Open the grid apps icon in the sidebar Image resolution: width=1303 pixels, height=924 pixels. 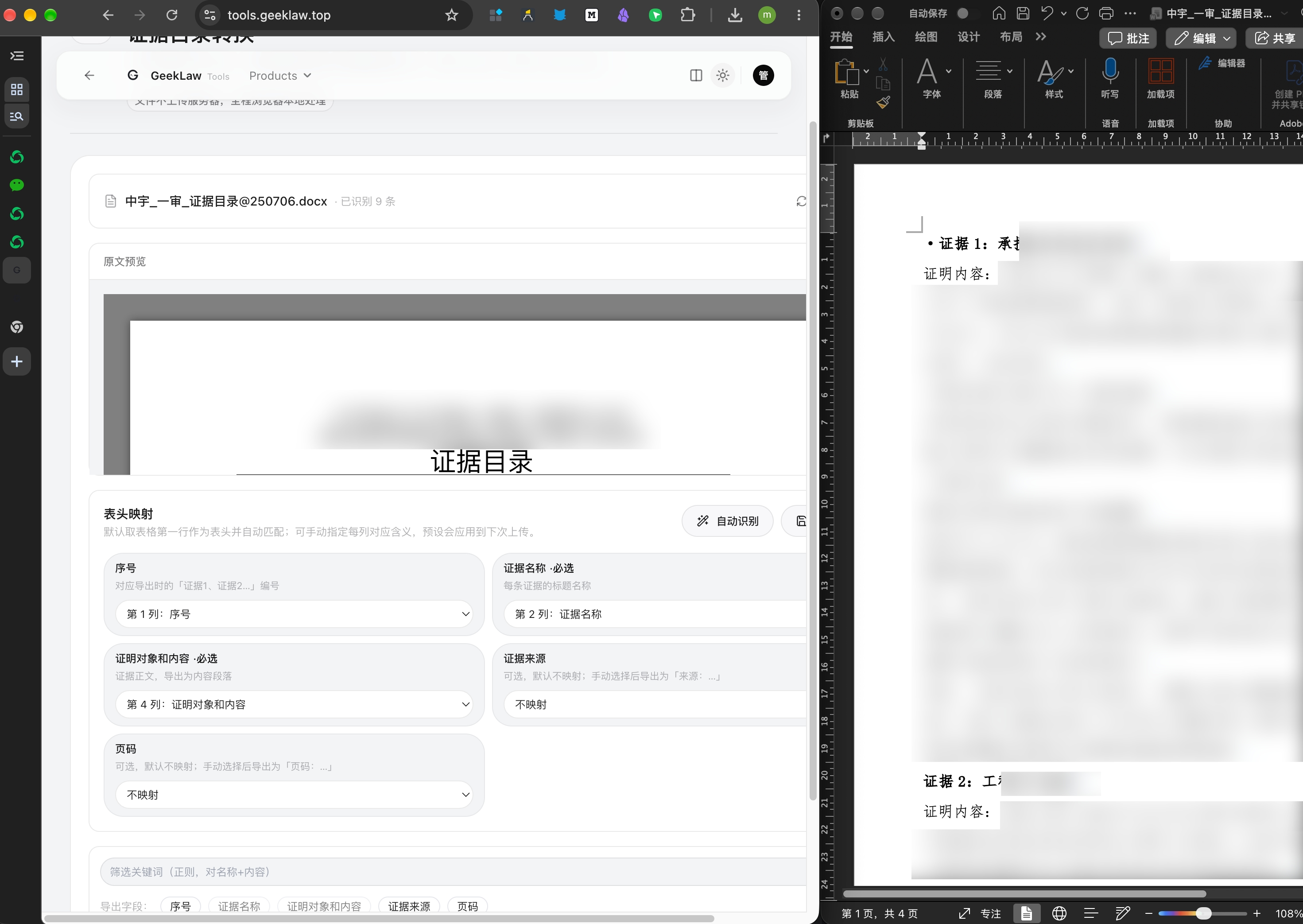point(17,89)
